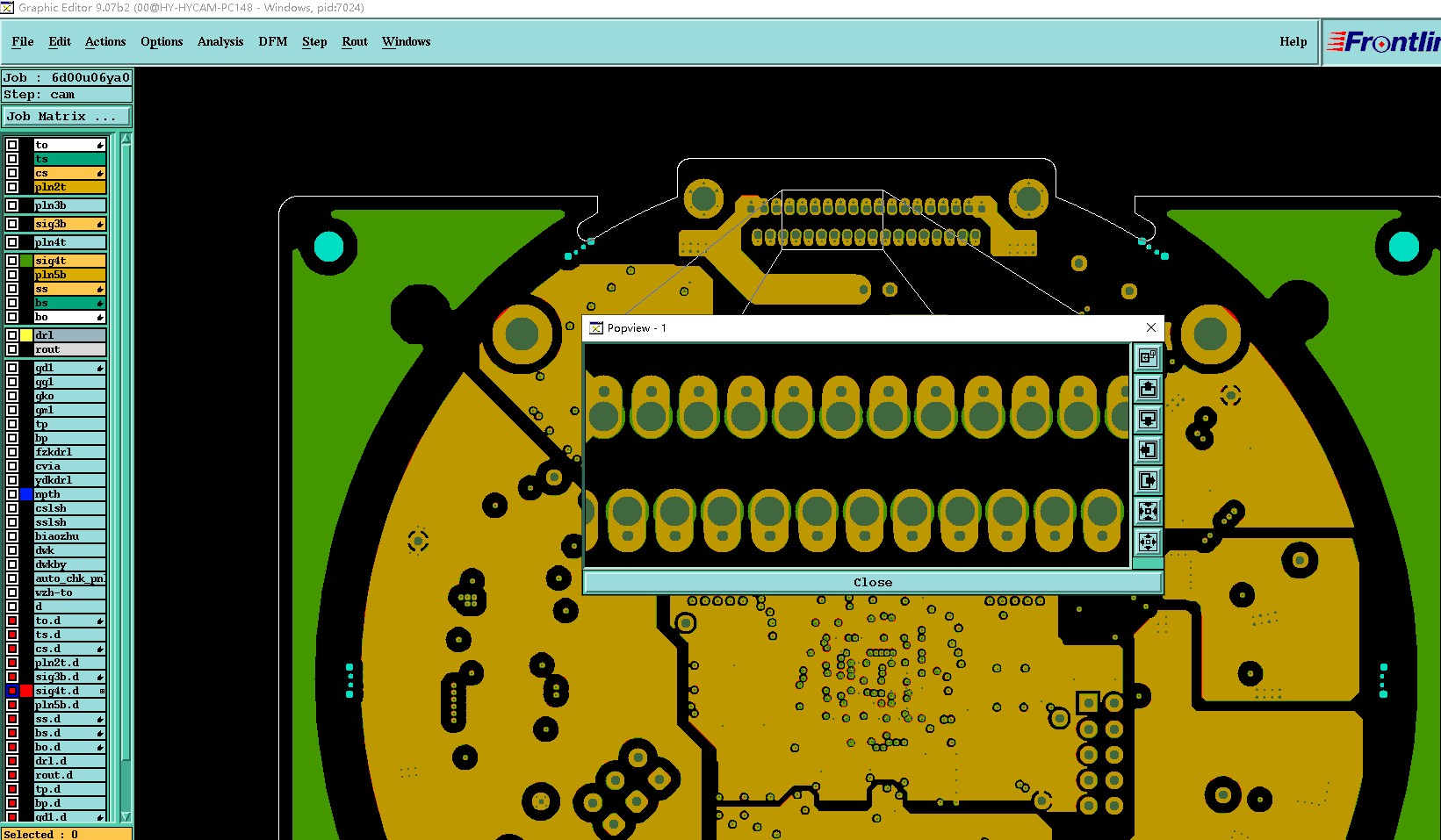The image size is (1441, 840).
Task: Open the Step menu
Action: [314, 41]
